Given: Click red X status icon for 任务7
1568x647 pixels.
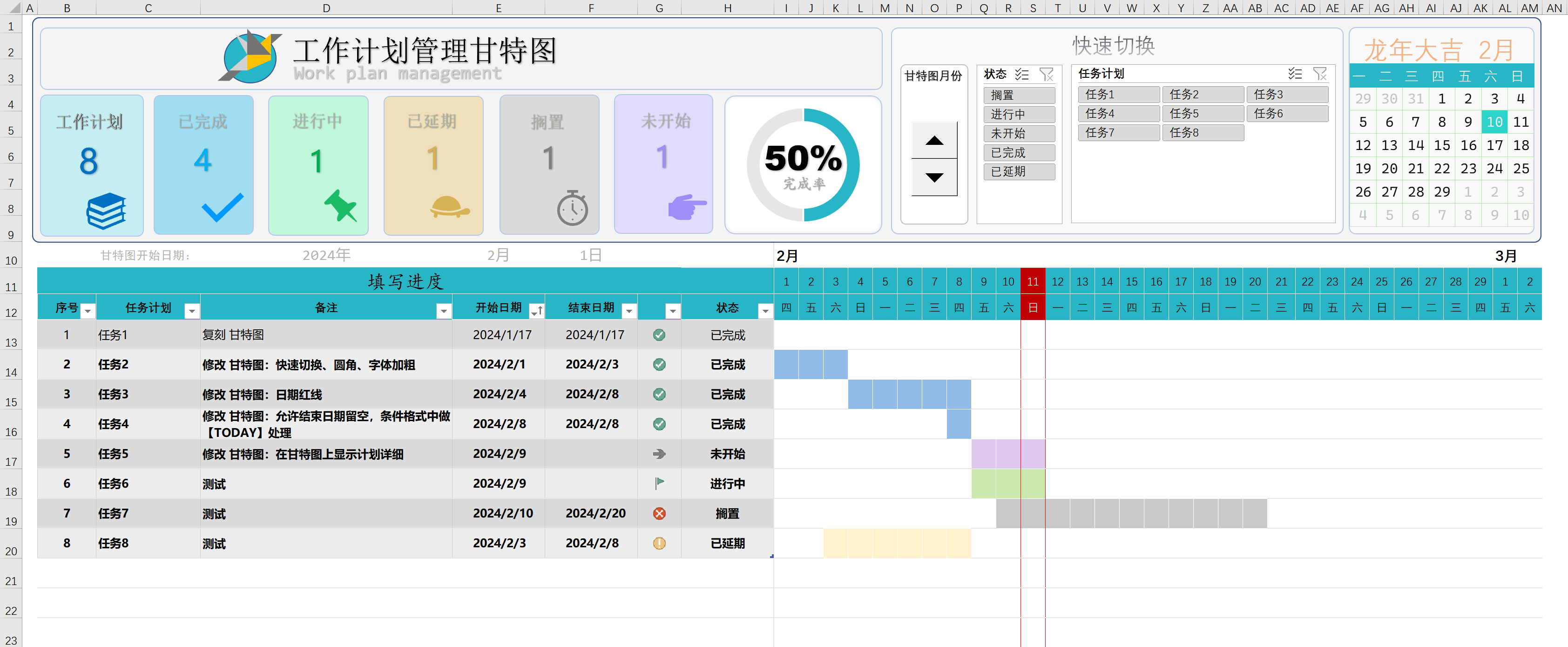Looking at the screenshot, I should [659, 514].
